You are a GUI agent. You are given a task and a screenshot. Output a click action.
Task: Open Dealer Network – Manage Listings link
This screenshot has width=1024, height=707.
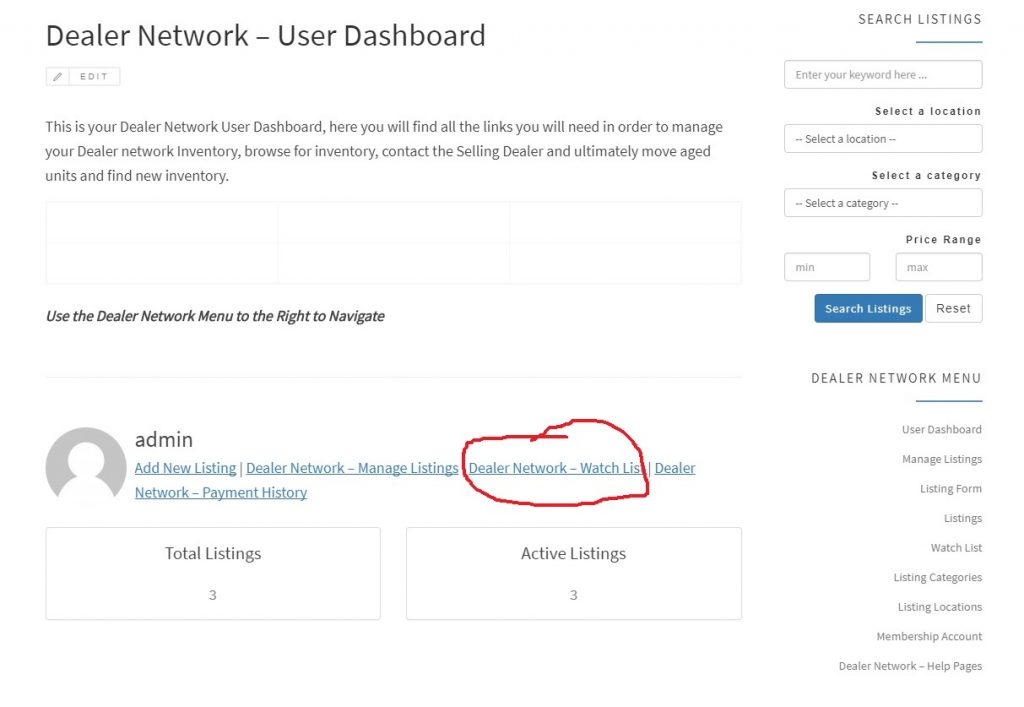tap(352, 468)
